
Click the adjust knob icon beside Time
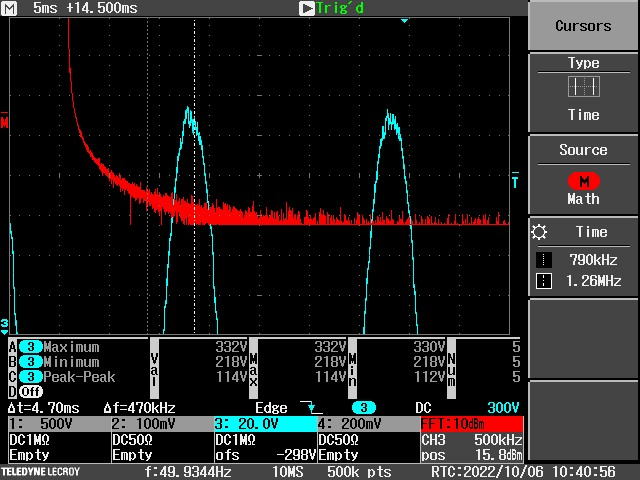click(541, 232)
